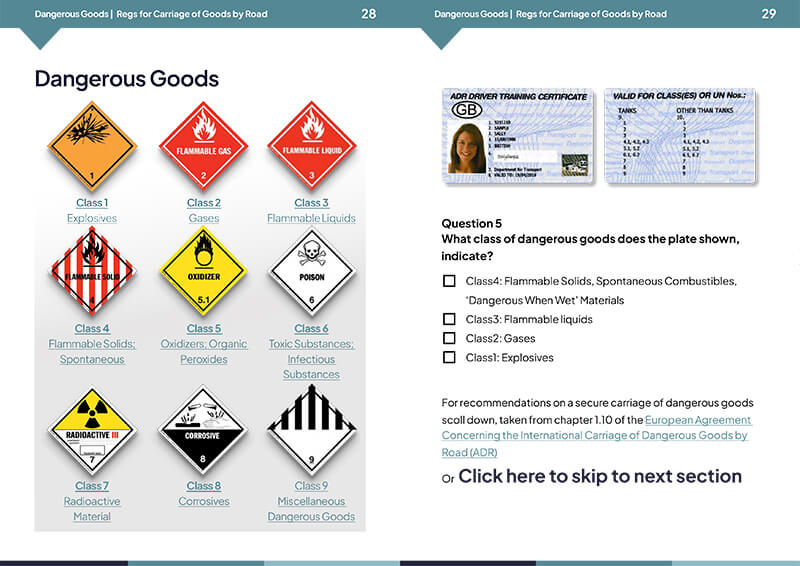Select the Corrosive class 8 placard
Viewport: 800px width, 566px height.
coord(203,430)
